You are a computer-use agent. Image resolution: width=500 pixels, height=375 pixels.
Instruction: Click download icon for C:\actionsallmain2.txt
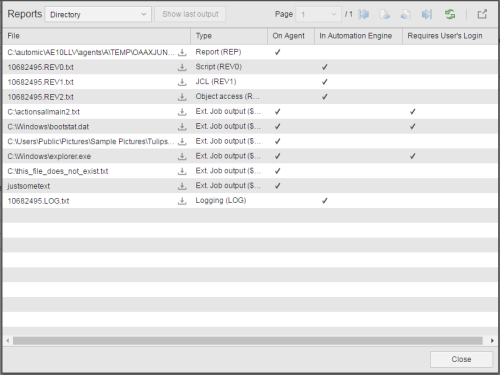click(x=182, y=112)
